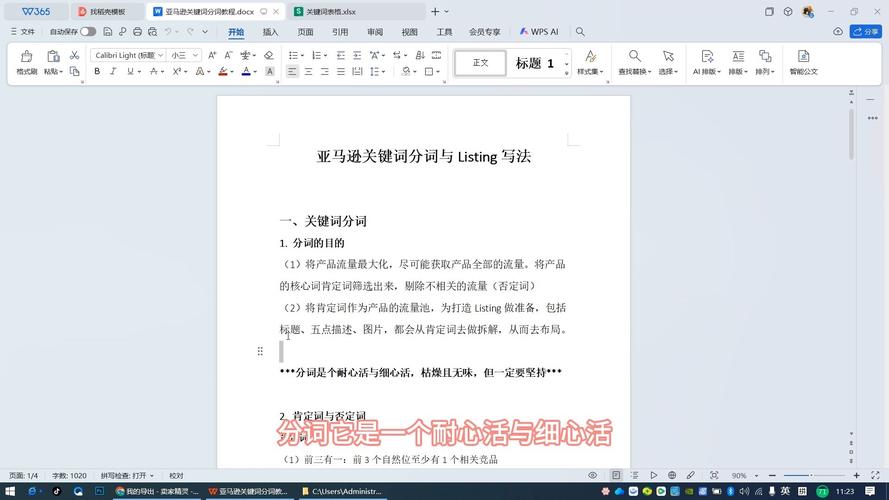Click the fullscreen icon in status bar
The height and width of the screenshot is (500, 889).
click(x=875, y=475)
